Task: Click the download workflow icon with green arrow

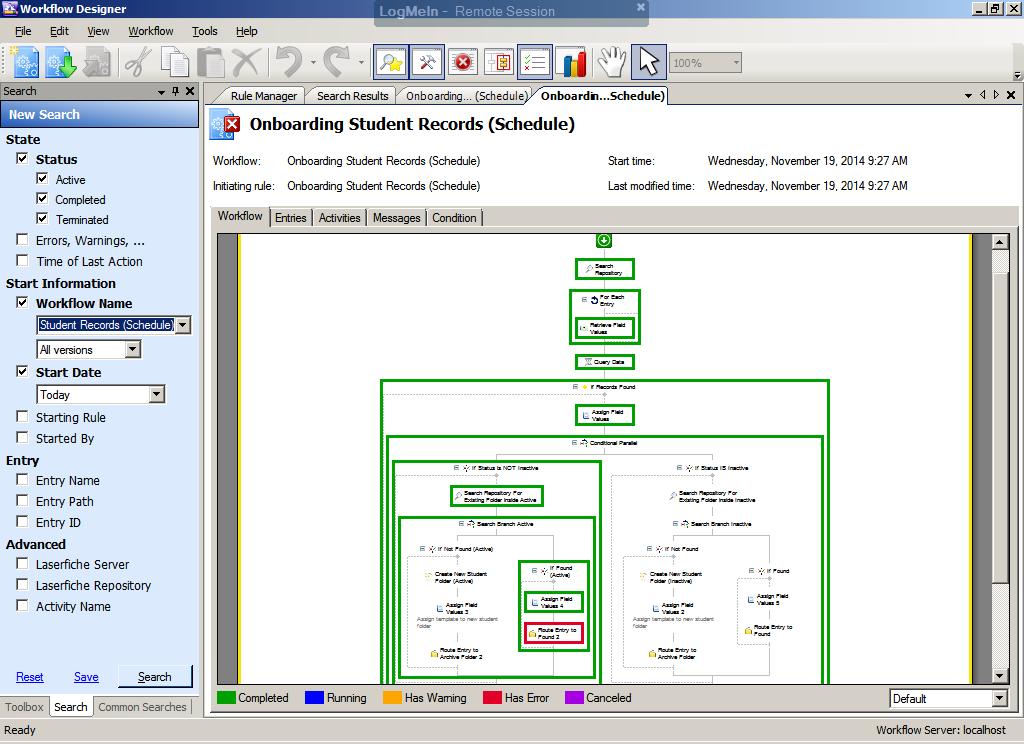Action: coord(60,62)
